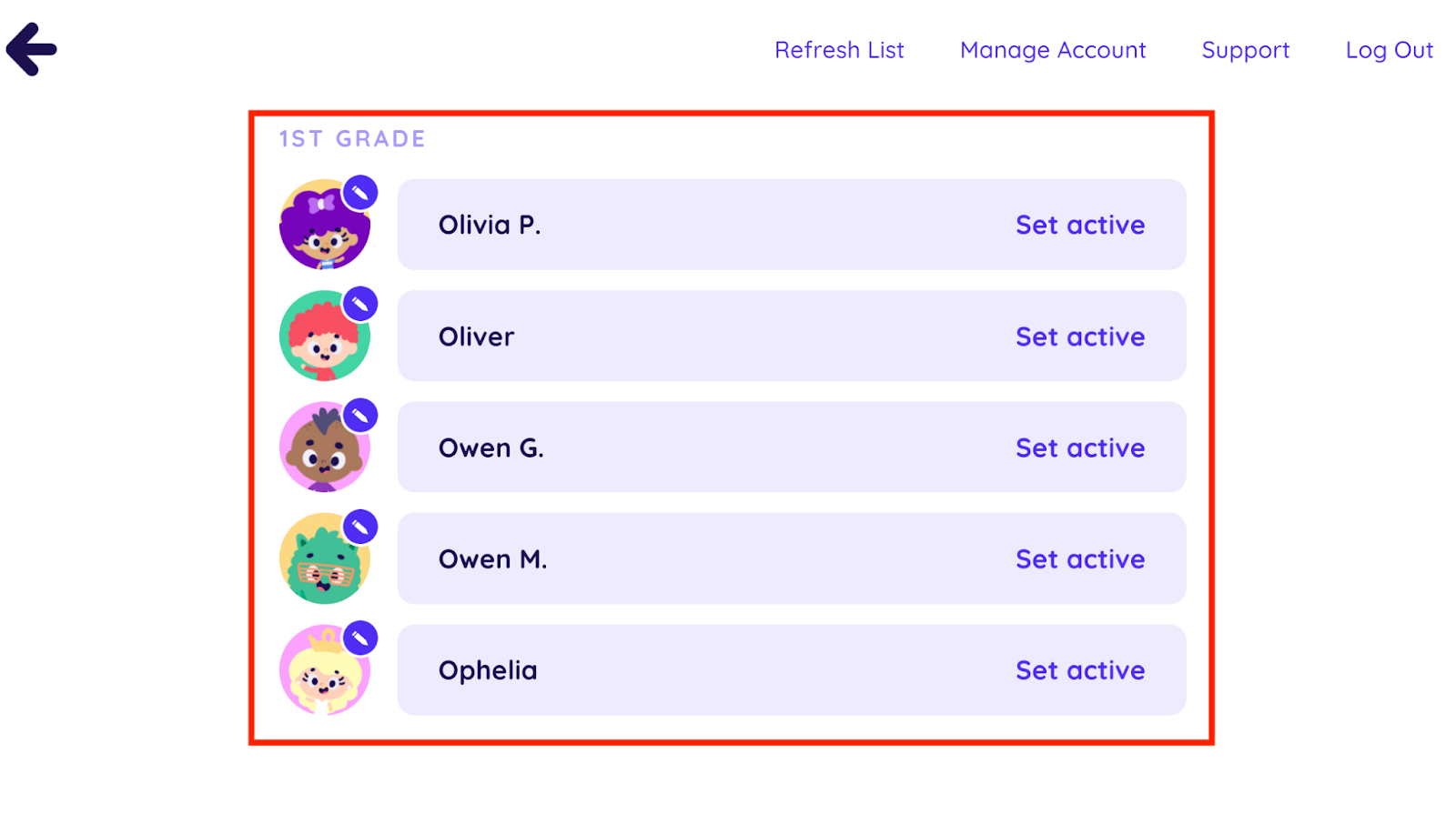Click edit pencil on Owen M.'s avatar
The width and height of the screenshot is (1456, 814).
click(x=360, y=527)
